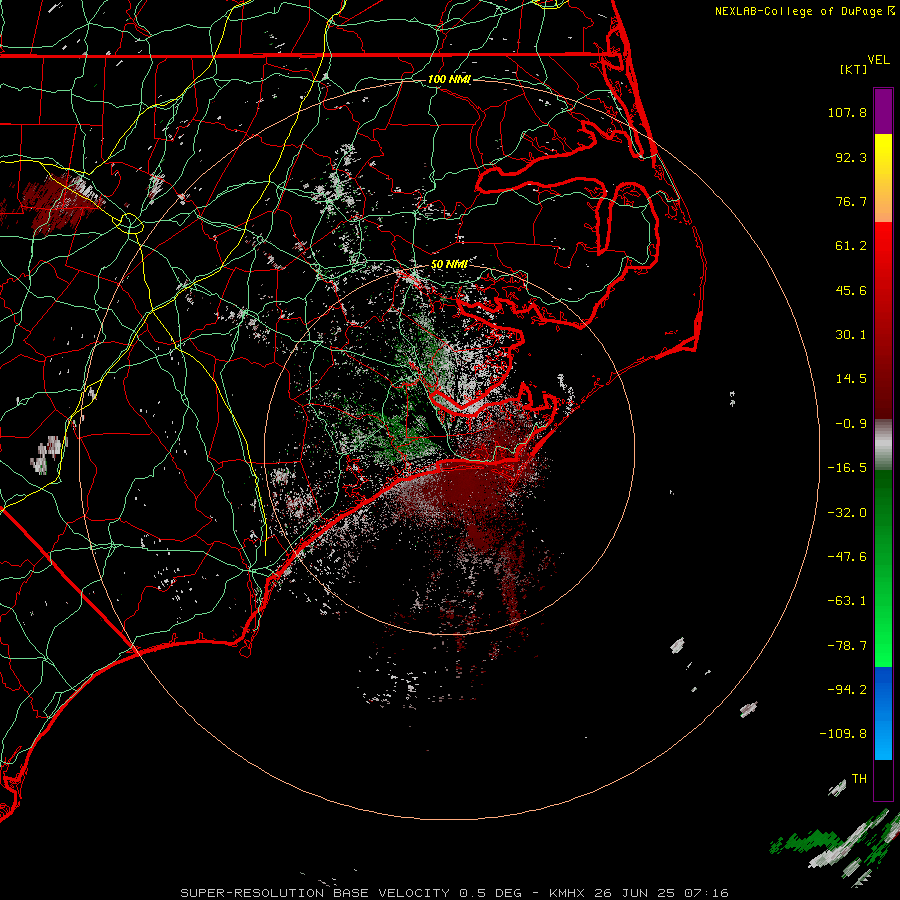Click the TH legend label
Image resolution: width=900 pixels, height=900 pixels.
[x=859, y=779]
